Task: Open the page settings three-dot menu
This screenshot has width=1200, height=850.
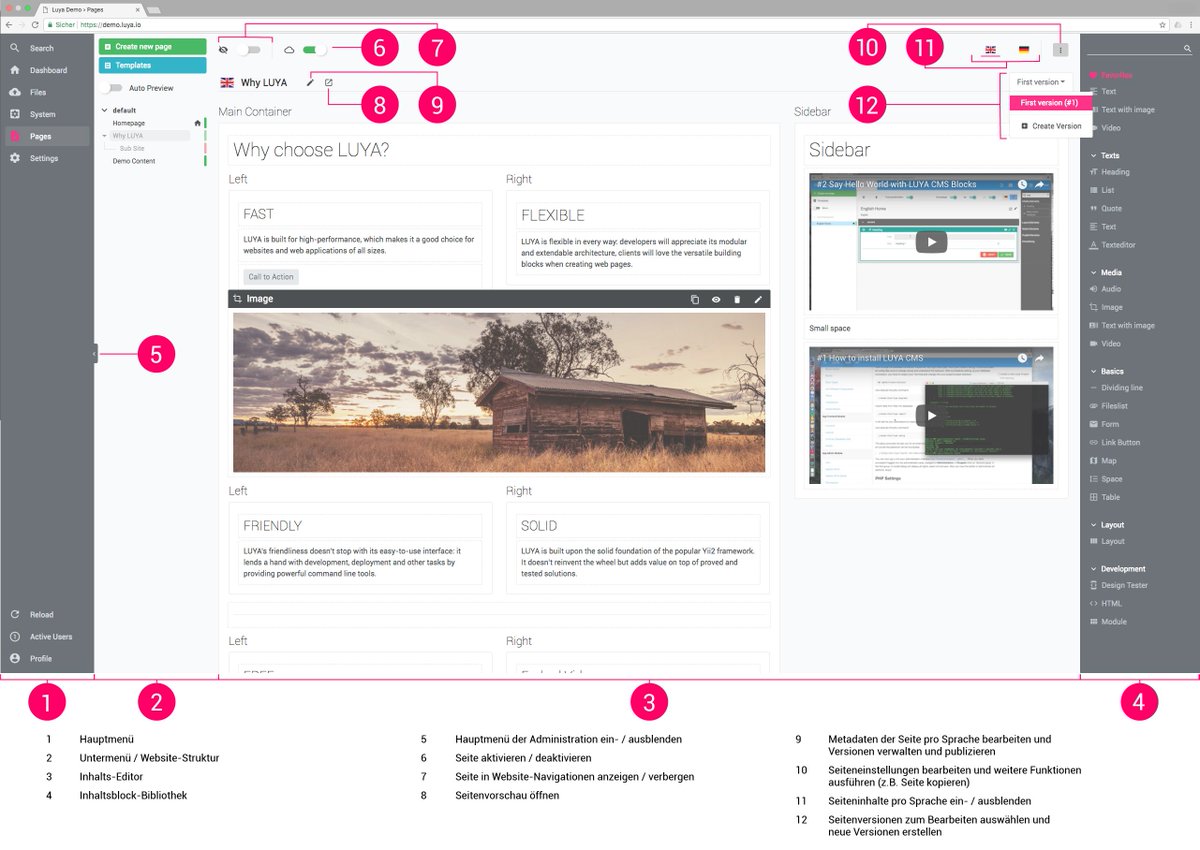Action: [x=1061, y=50]
